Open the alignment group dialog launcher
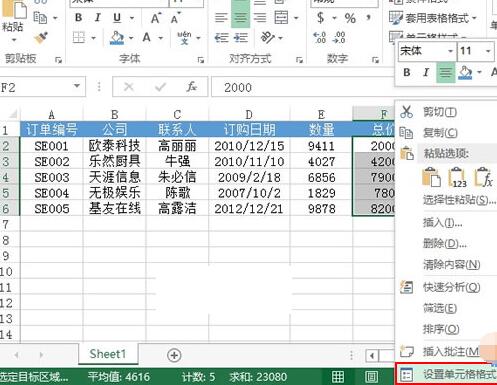The image size is (497, 385). pos(299,60)
